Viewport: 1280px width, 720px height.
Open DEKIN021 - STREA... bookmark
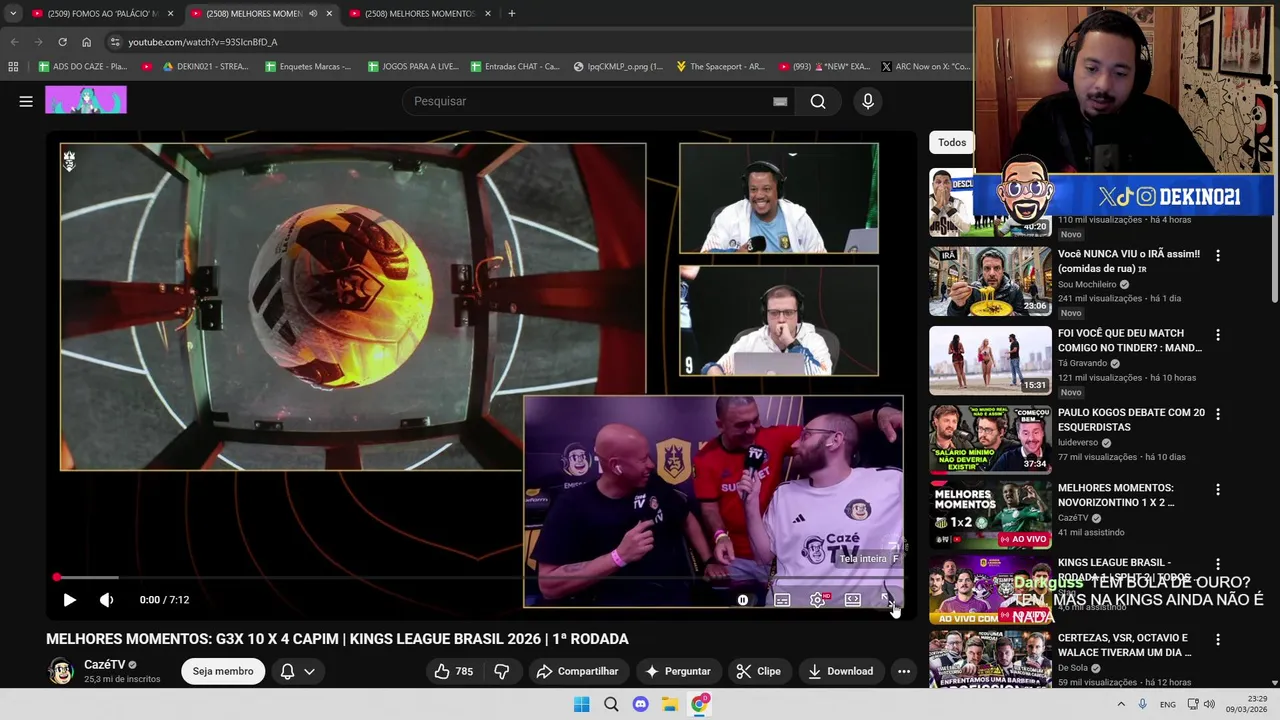pyautogui.click(x=205, y=66)
